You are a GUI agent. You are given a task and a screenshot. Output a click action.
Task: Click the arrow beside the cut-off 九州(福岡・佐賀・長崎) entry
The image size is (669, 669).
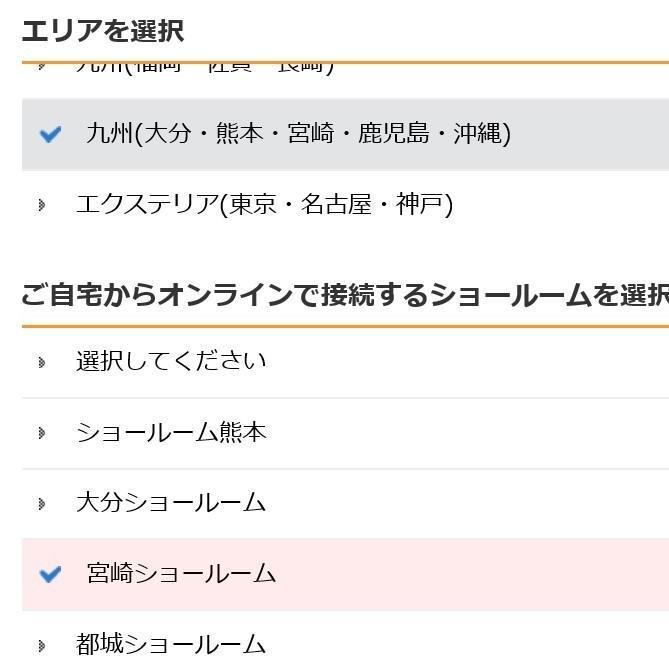pos(42,67)
